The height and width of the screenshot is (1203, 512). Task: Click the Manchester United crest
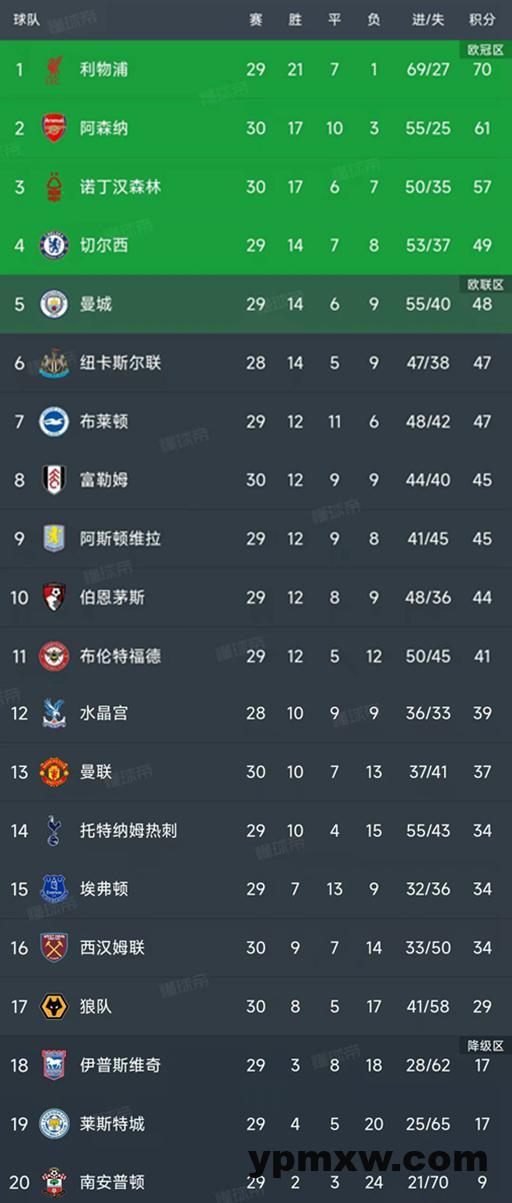(x=54, y=772)
